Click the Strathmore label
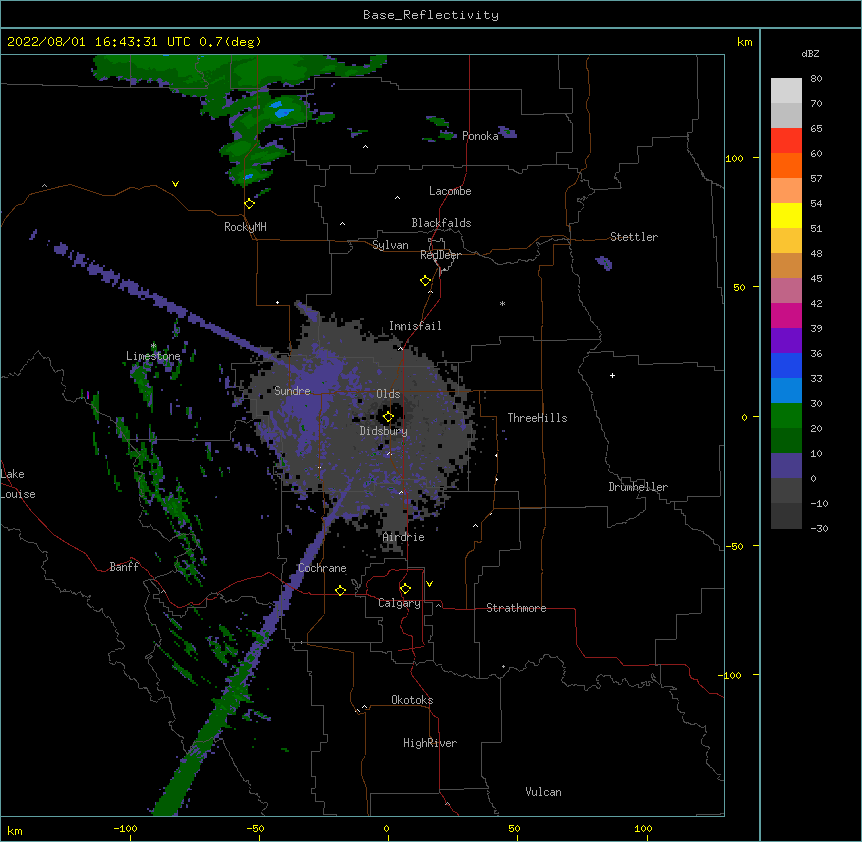This screenshot has width=862, height=842. pos(516,608)
